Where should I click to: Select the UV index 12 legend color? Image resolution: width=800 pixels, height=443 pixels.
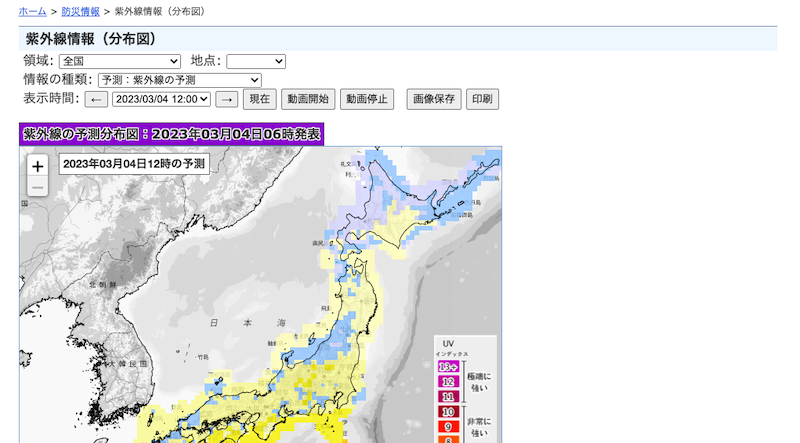pyautogui.click(x=447, y=382)
